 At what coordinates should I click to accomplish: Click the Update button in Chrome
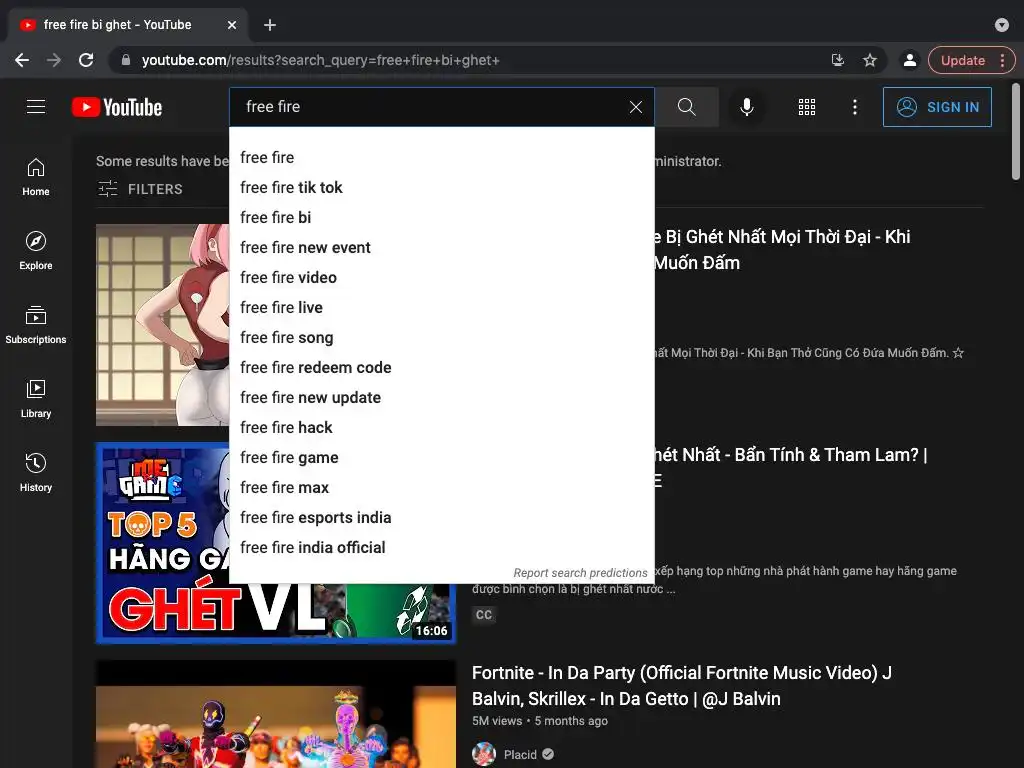click(963, 60)
